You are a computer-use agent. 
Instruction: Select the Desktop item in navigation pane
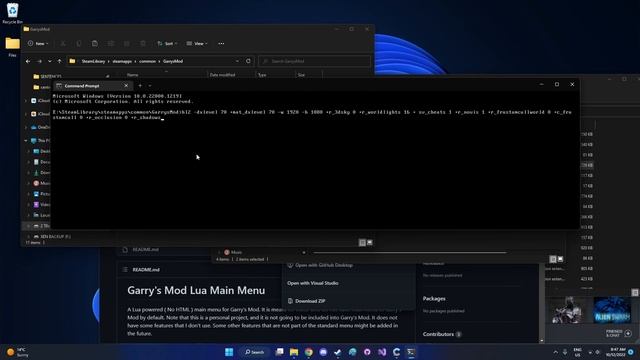point(42,151)
